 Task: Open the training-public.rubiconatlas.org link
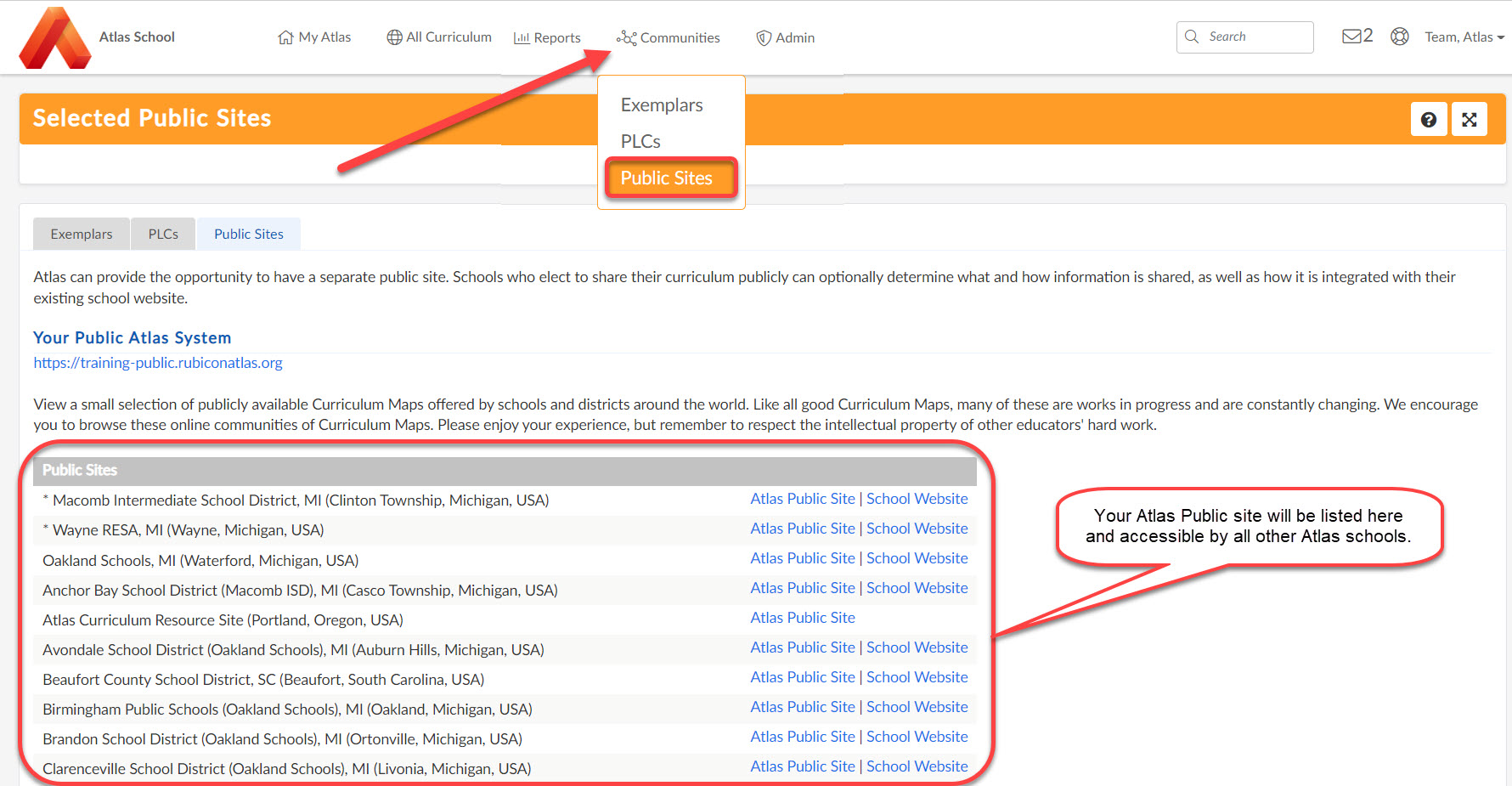point(158,363)
